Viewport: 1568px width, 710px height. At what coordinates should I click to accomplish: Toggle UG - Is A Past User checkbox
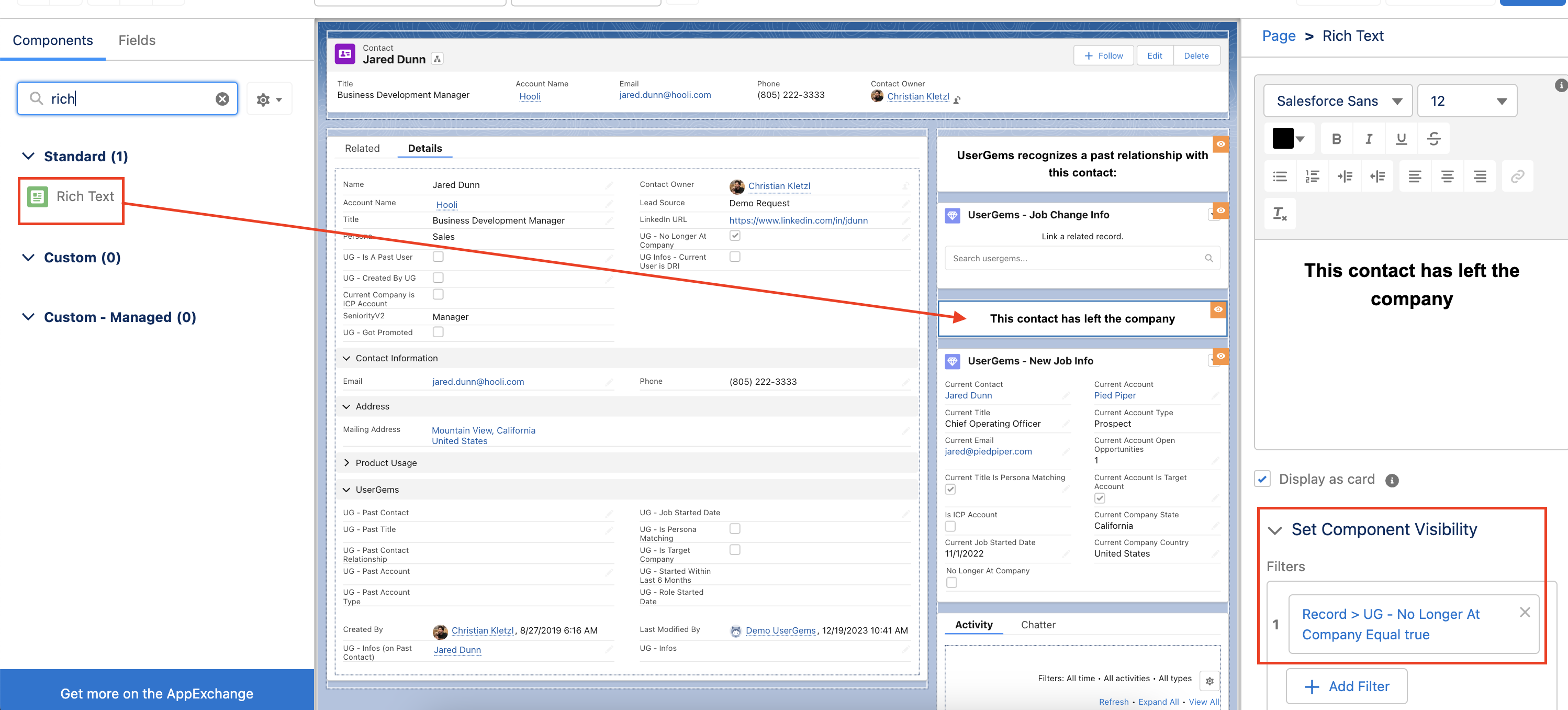coord(438,257)
